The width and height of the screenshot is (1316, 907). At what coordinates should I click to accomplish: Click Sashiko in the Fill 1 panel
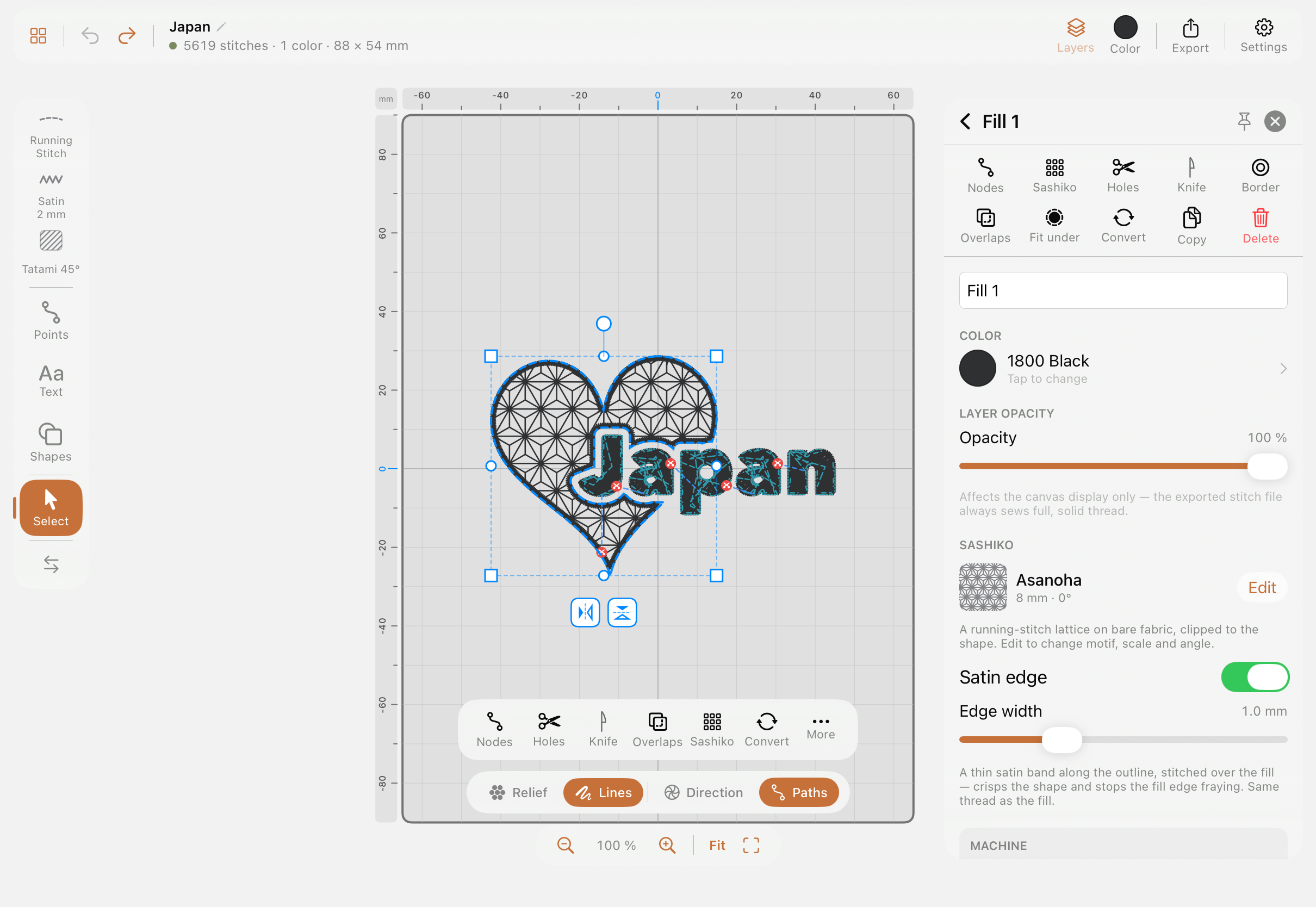[x=1054, y=176]
